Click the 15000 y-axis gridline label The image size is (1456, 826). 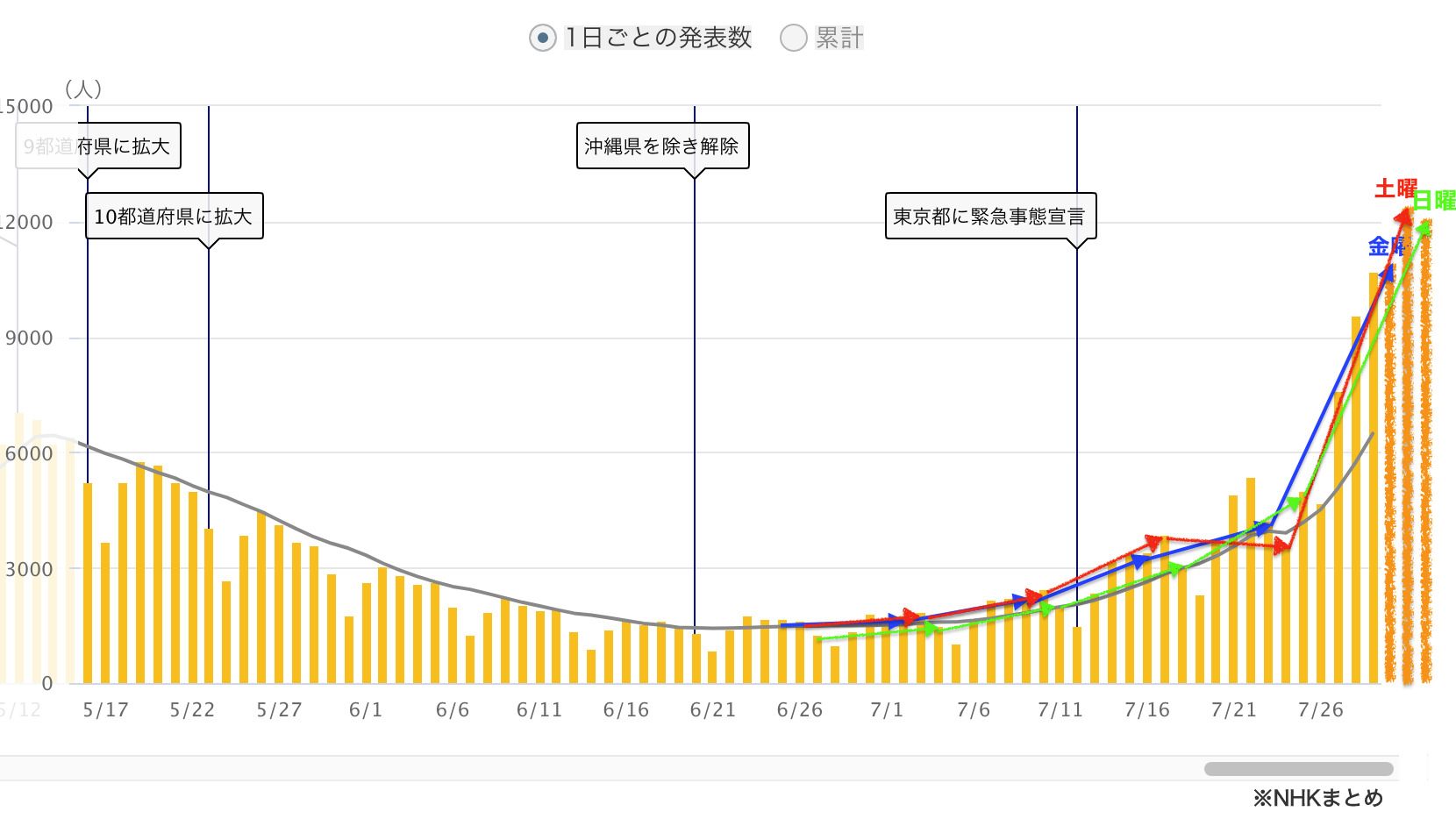[x=26, y=107]
